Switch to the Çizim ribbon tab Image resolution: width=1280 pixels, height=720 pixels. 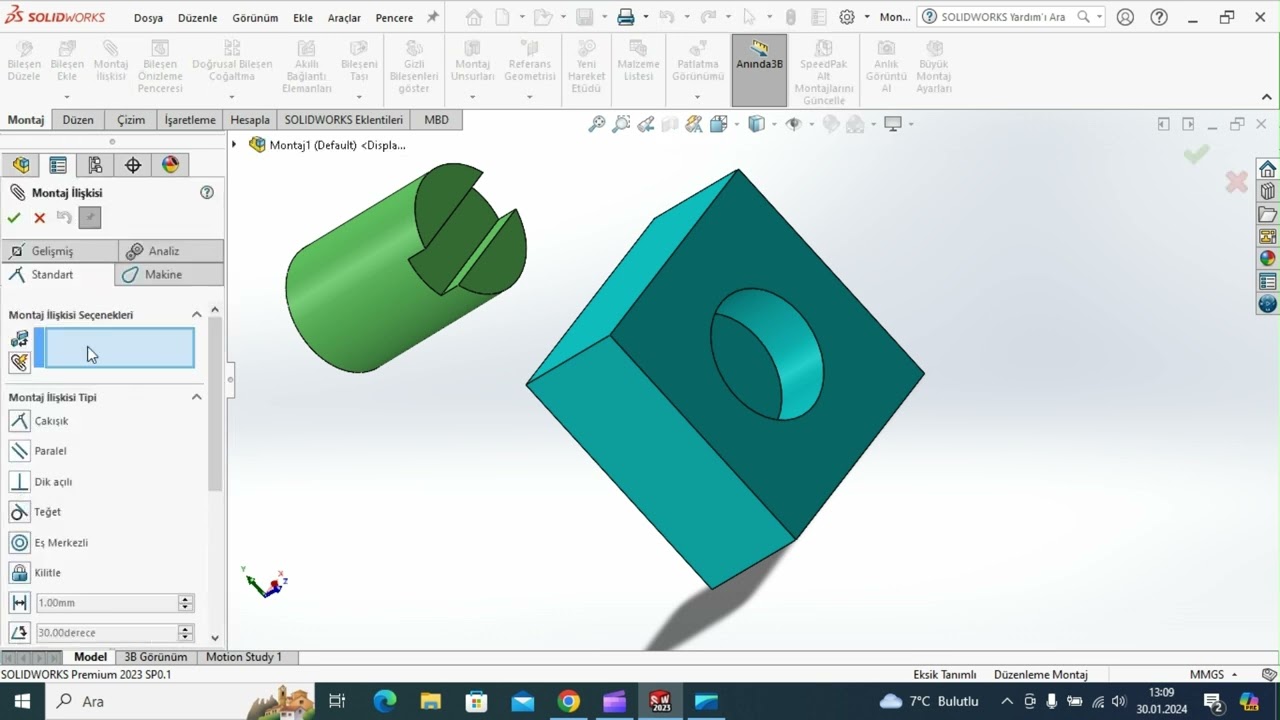tap(131, 120)
